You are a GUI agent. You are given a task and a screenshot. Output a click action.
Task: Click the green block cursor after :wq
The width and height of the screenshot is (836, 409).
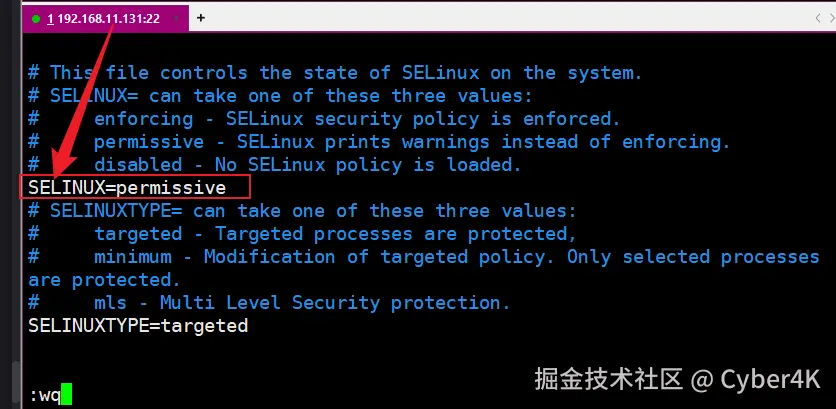[66, 395]
